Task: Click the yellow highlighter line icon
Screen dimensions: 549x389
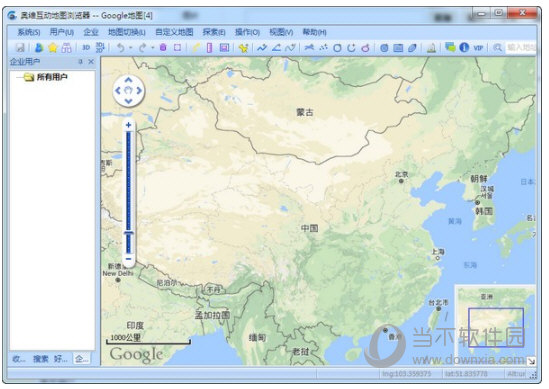Action: (196, 48)
